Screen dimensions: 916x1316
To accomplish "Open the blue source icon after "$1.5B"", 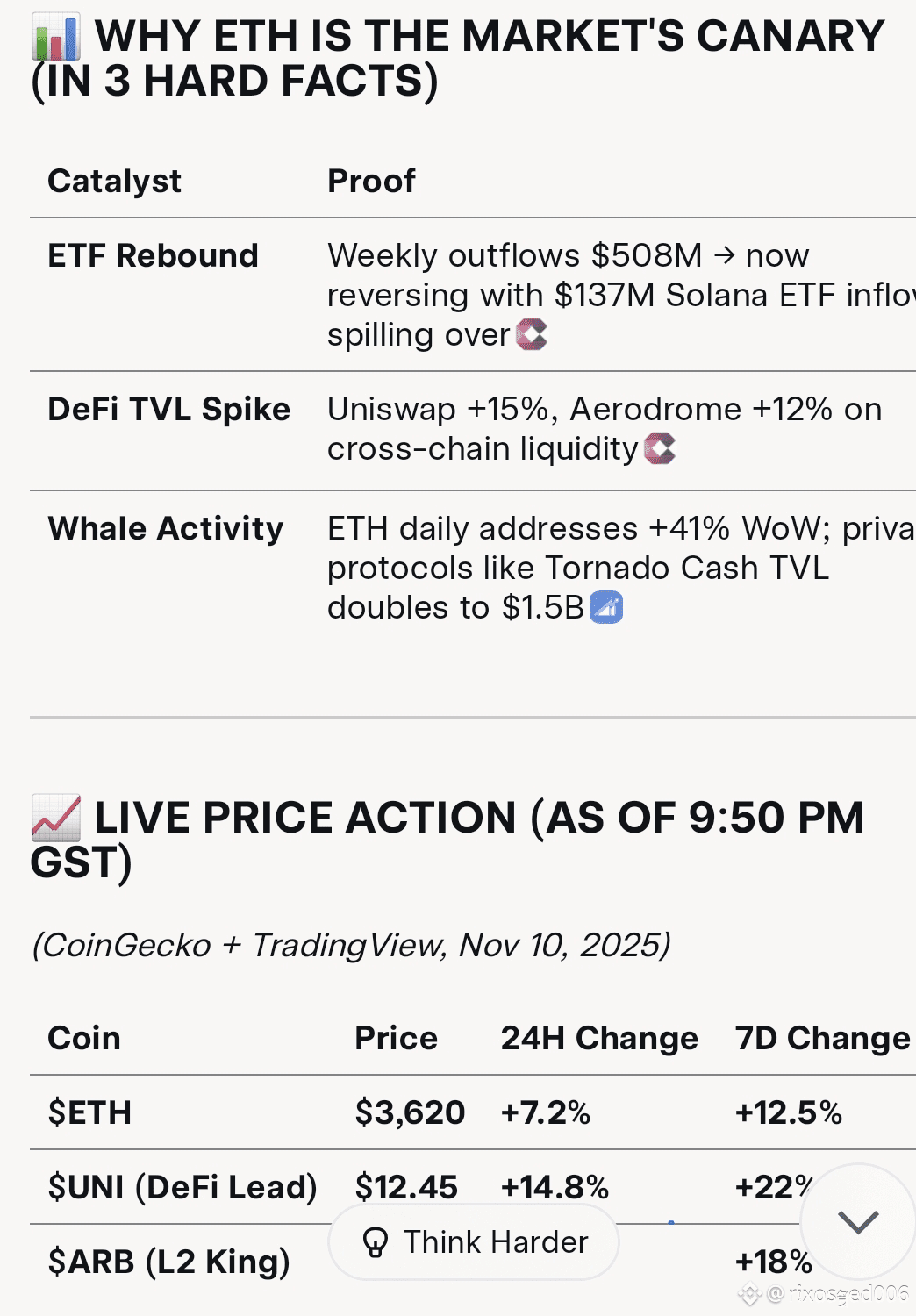I will 606,607.
